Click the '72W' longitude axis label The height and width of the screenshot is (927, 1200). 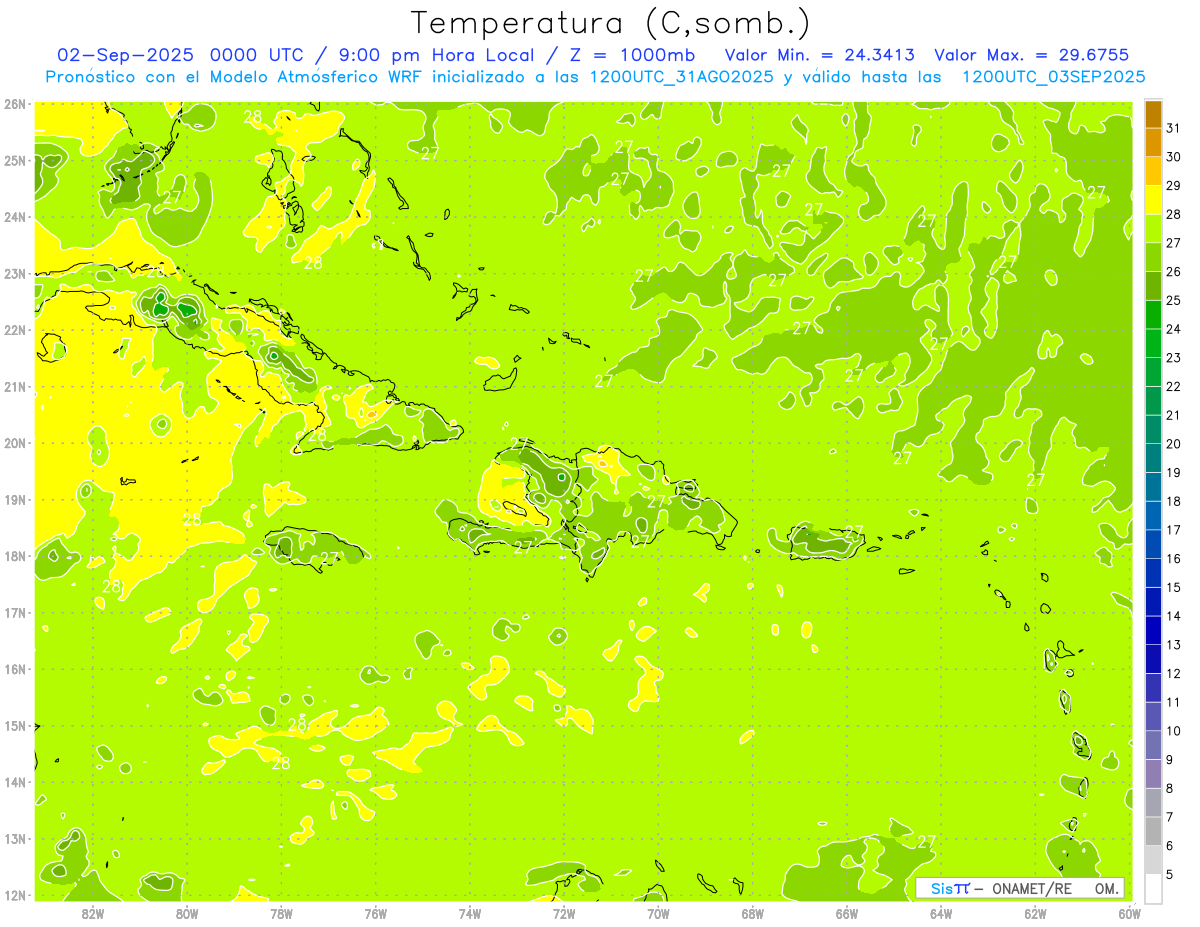[x=564, y=913]
